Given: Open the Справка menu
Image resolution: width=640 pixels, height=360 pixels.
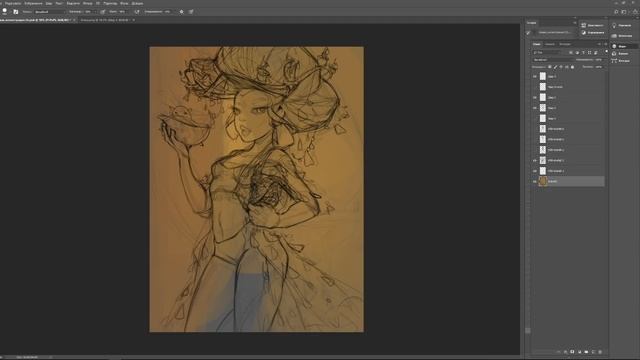Looking at the screenshot, I should point(137,3).
